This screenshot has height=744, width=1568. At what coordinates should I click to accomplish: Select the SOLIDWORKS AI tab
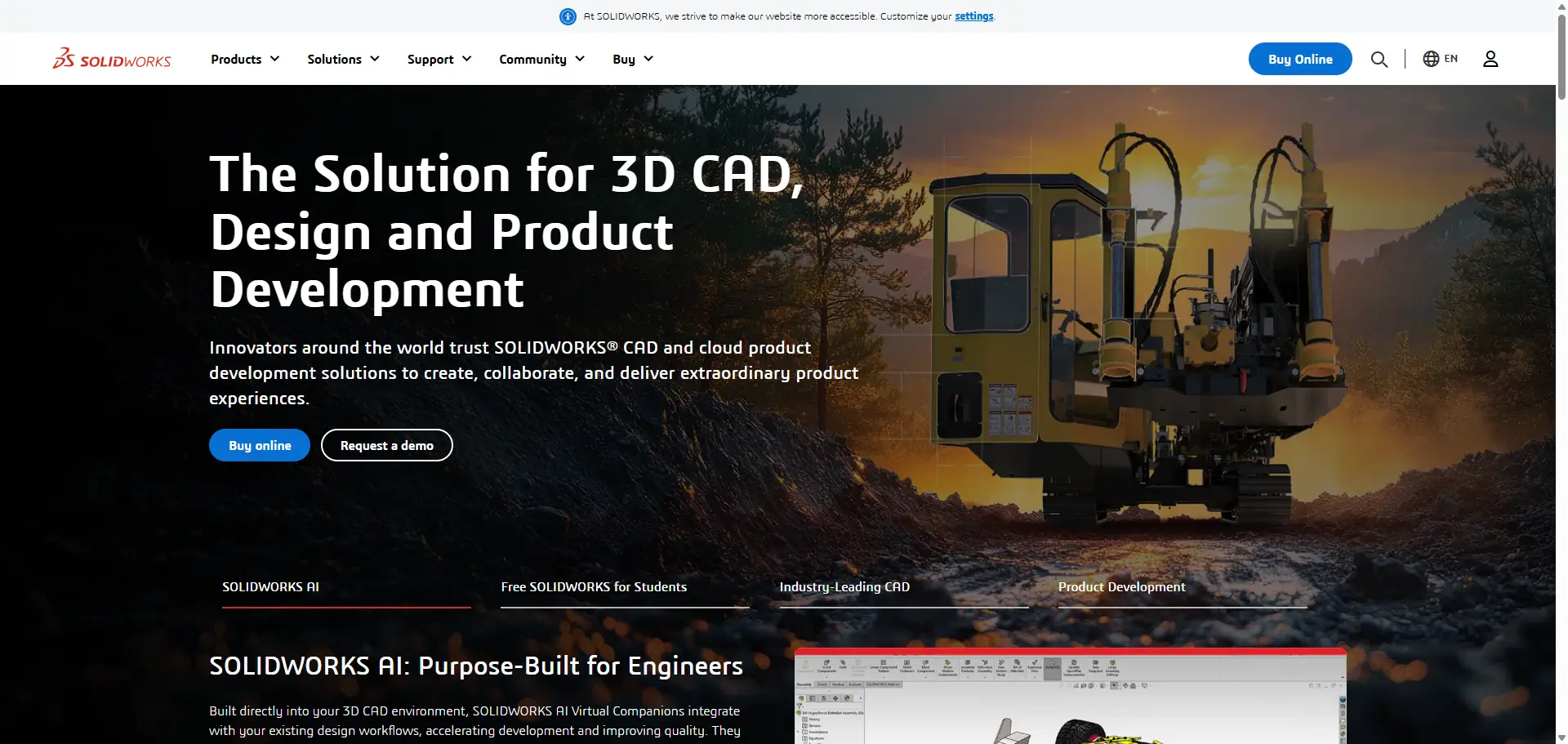coord(346,588)
